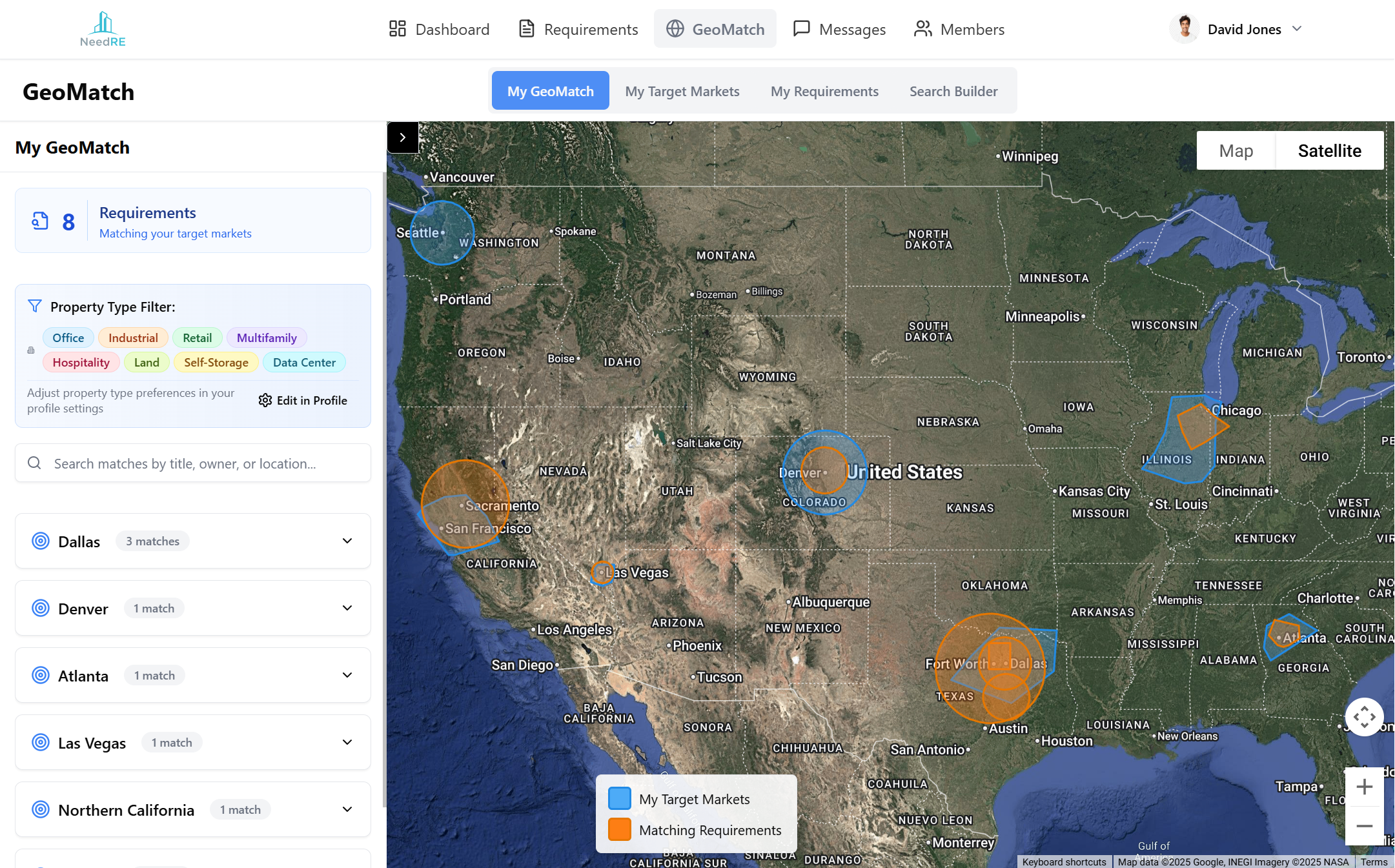Image resolution: width=1395 pixels, height=868 pixels.
Task: Zoom out on the map
Action: click(x=1364, y=826)
